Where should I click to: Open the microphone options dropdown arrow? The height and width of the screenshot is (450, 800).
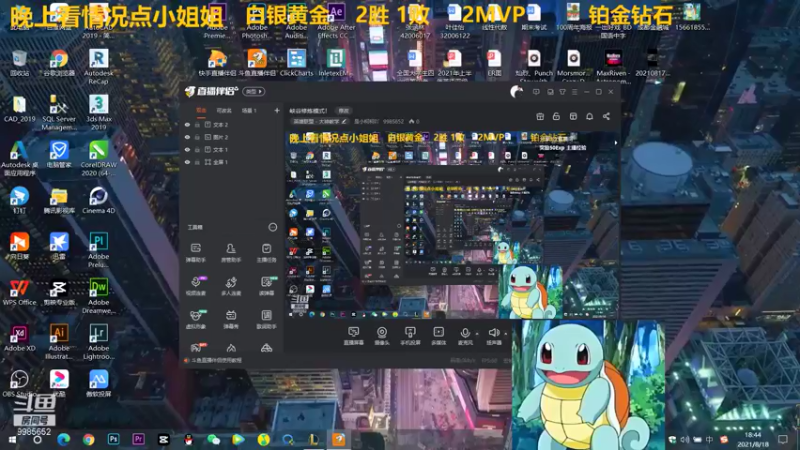[477, 334]
